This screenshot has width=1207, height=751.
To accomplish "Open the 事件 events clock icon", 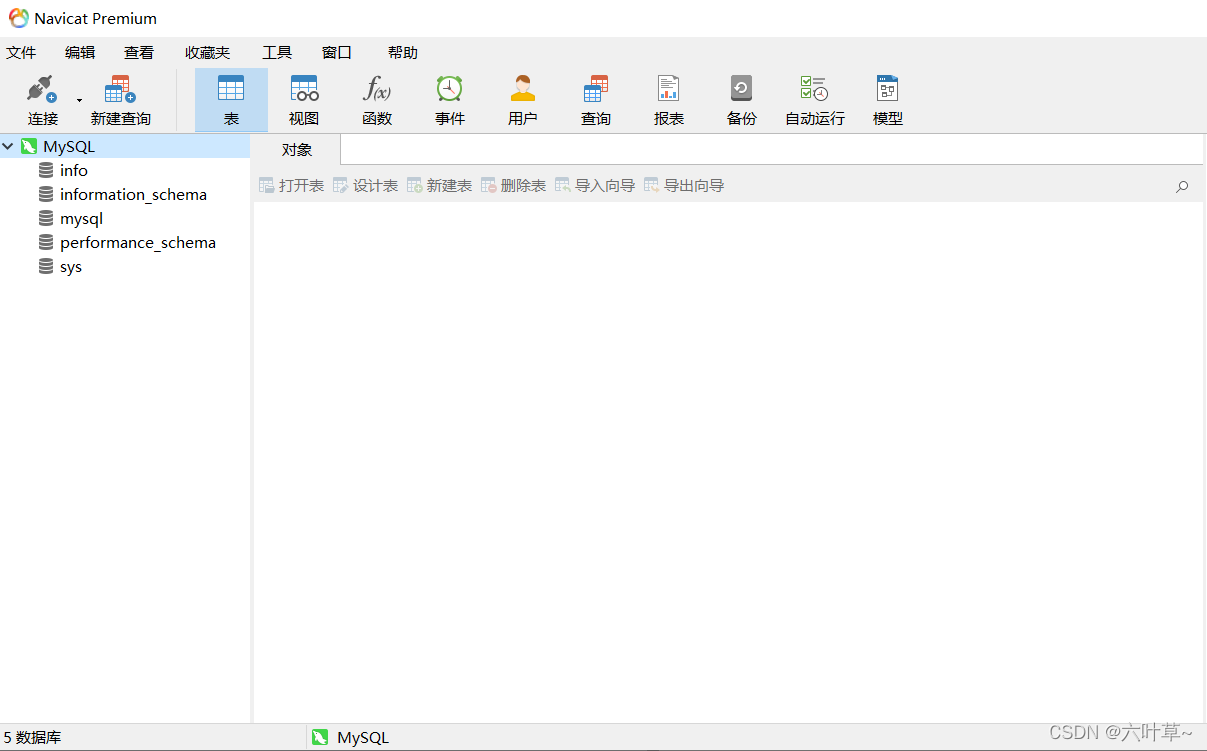I will click(x=450, y=99).
